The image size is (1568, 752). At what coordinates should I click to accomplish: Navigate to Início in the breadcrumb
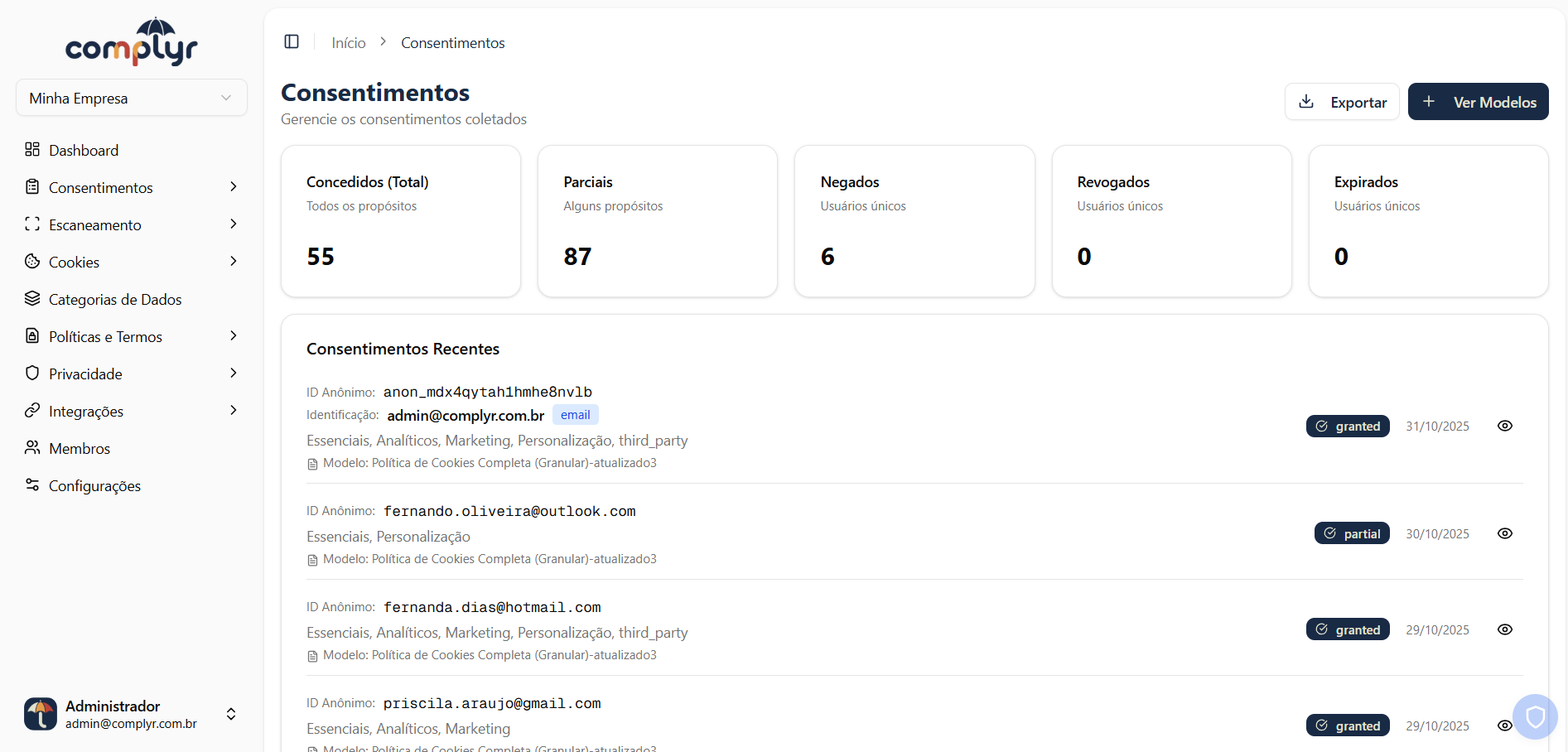[x=348, y=42]
